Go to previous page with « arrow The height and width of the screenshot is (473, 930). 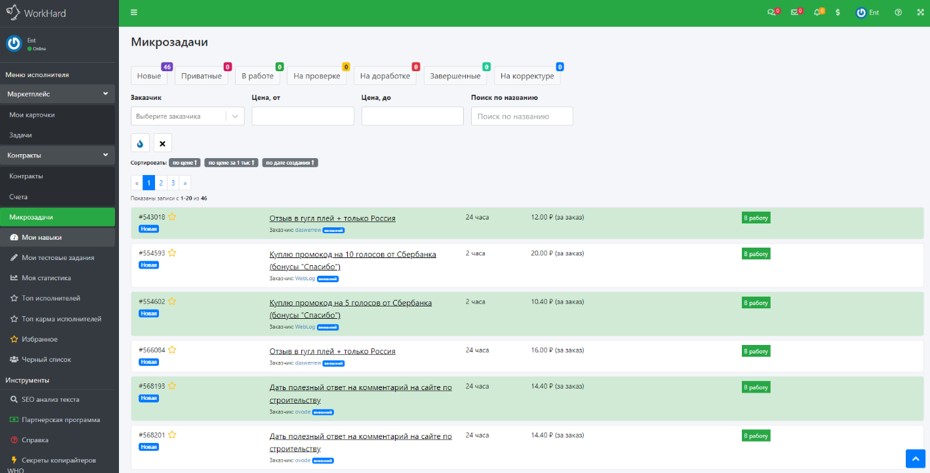(x=137, y=183)
